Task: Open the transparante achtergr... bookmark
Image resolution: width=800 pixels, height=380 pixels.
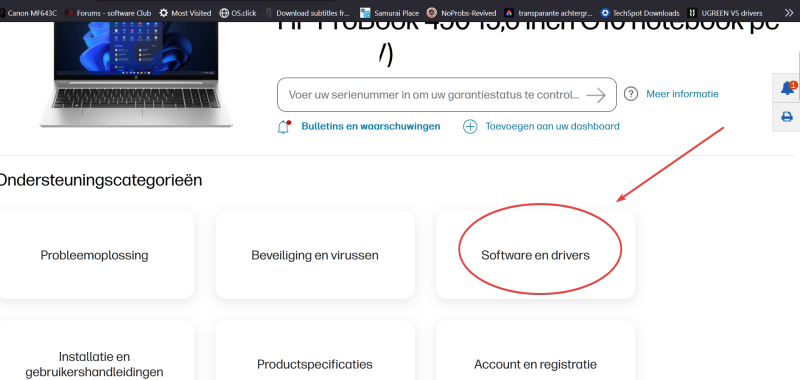Action: 548,13
